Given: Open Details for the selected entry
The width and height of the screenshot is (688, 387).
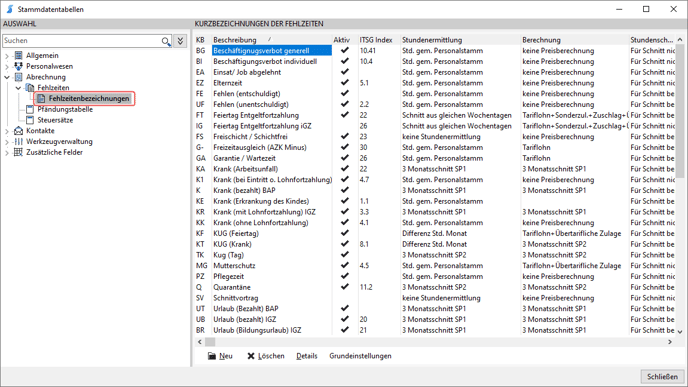Looking at the screenshot, I should [x=307, y=356].
